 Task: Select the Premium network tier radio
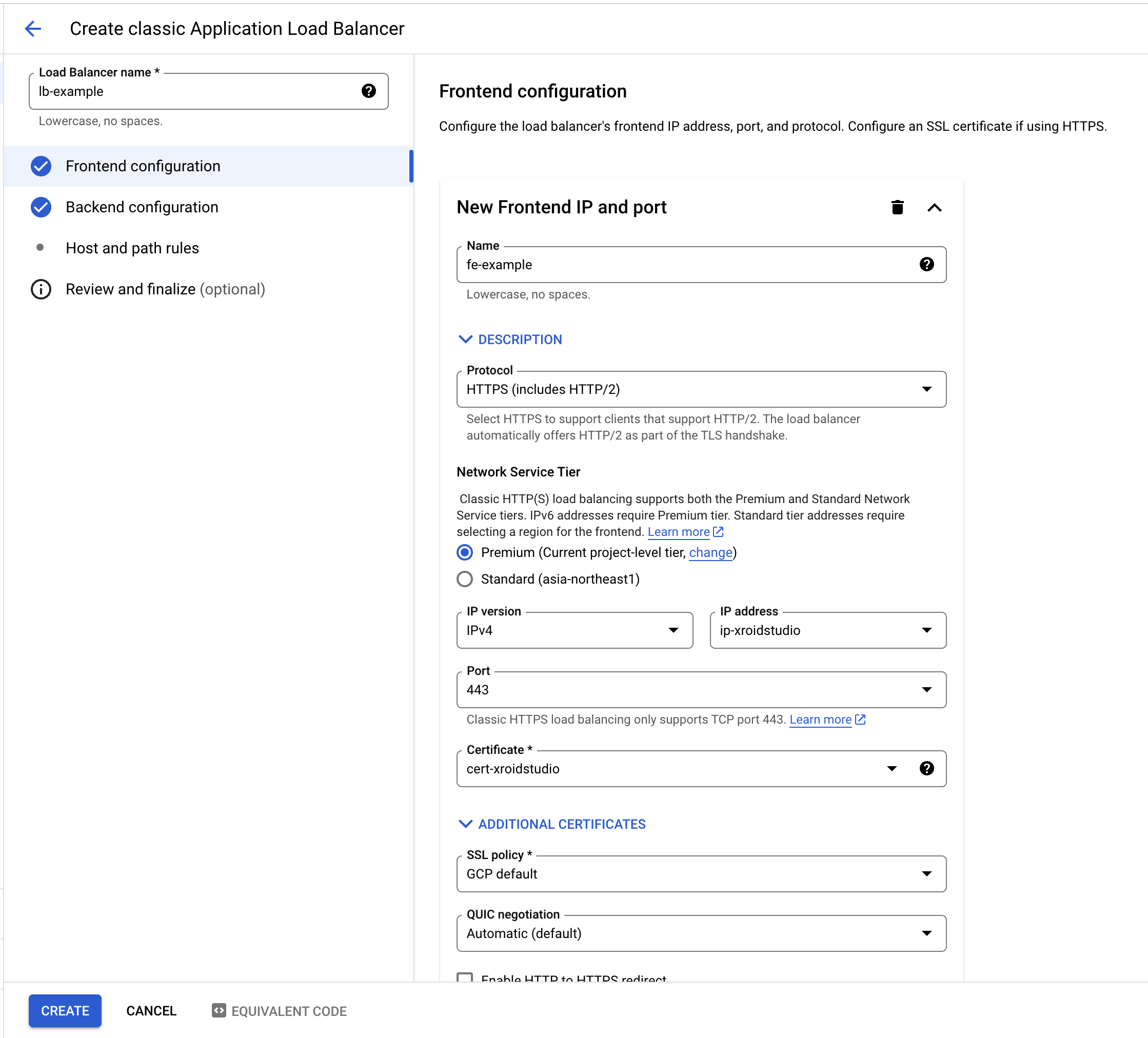tap(465, 552)
